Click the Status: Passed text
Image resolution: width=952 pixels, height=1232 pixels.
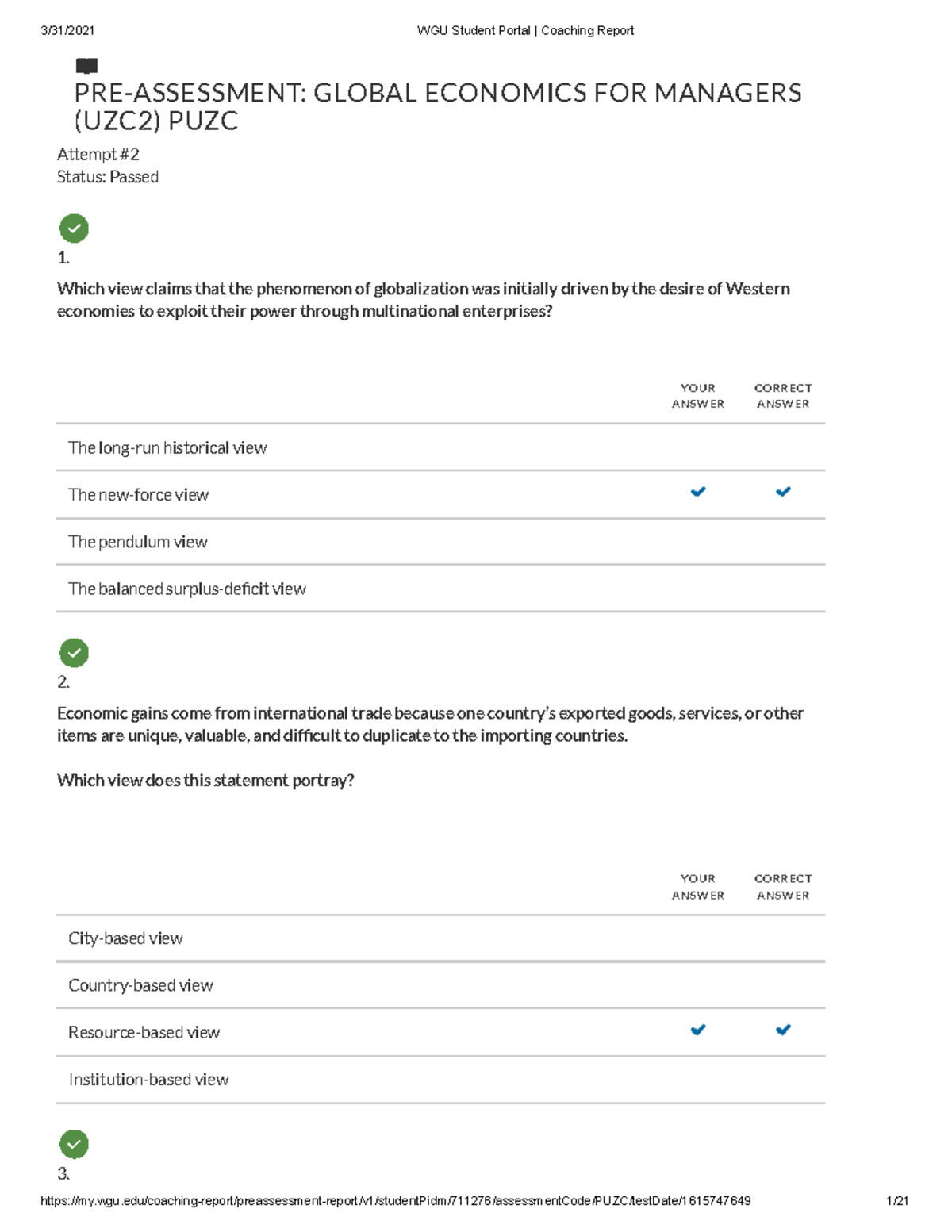[x=107, y=177]
